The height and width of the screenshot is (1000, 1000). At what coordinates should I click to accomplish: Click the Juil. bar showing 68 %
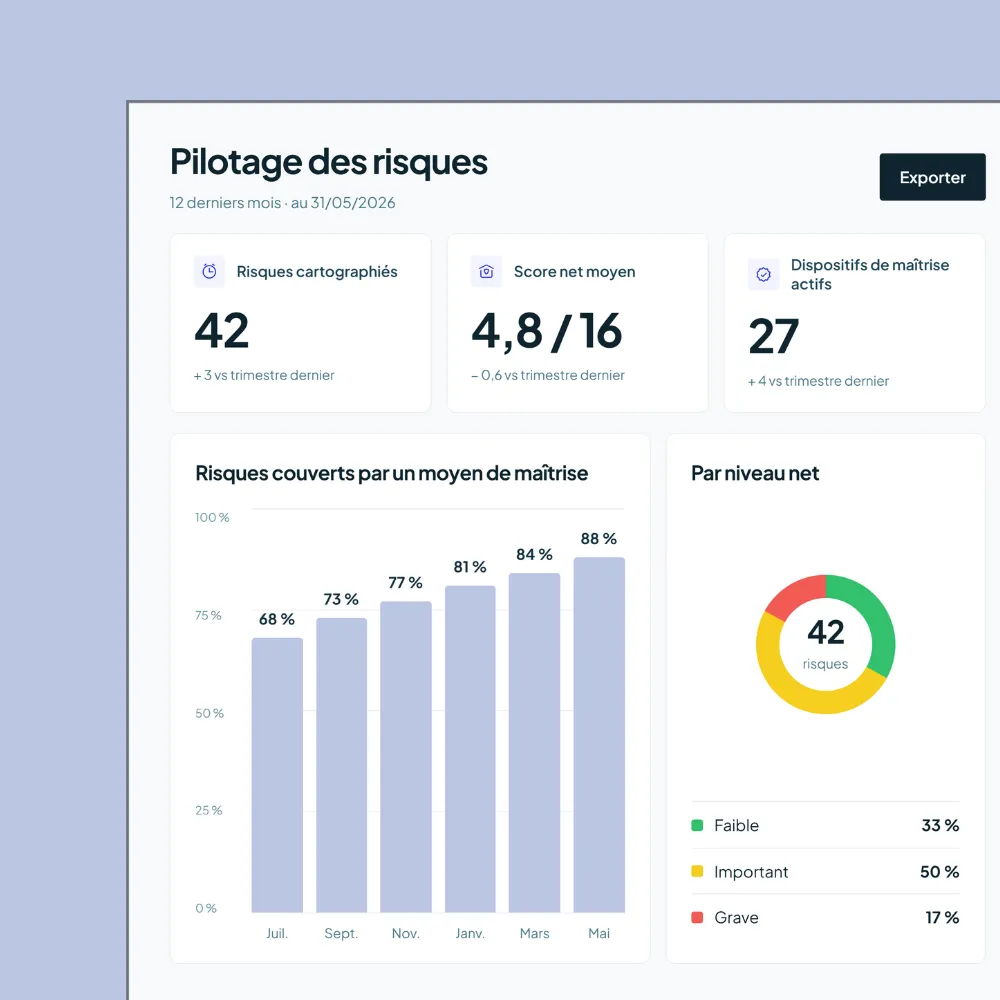[277, 775]
